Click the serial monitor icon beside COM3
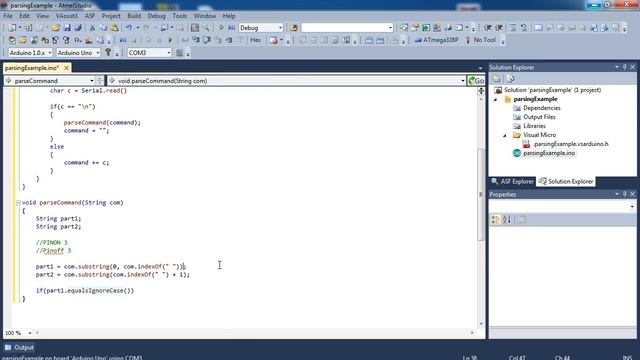The width and height of the screenshot is (640, 360). click(179, 53)
